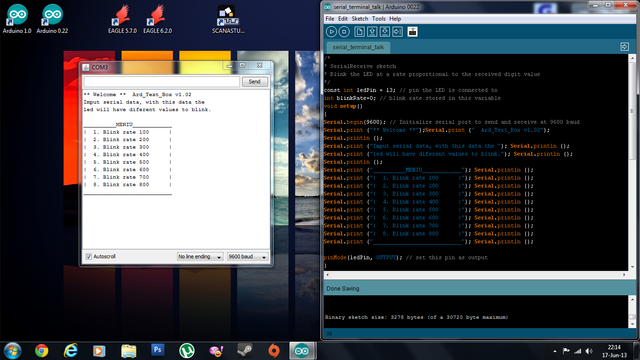This screenshot has height=360, width=640.
Task: Open the Serial Monitor toolbar icon
Action: [412, 31]
